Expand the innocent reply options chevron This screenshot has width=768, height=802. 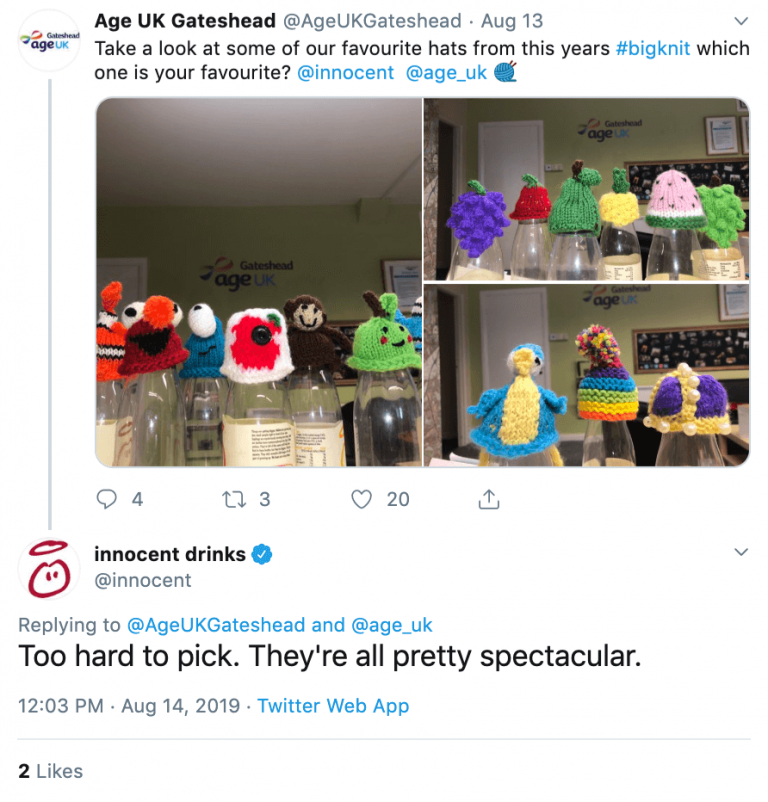click(x=741, y=552)
